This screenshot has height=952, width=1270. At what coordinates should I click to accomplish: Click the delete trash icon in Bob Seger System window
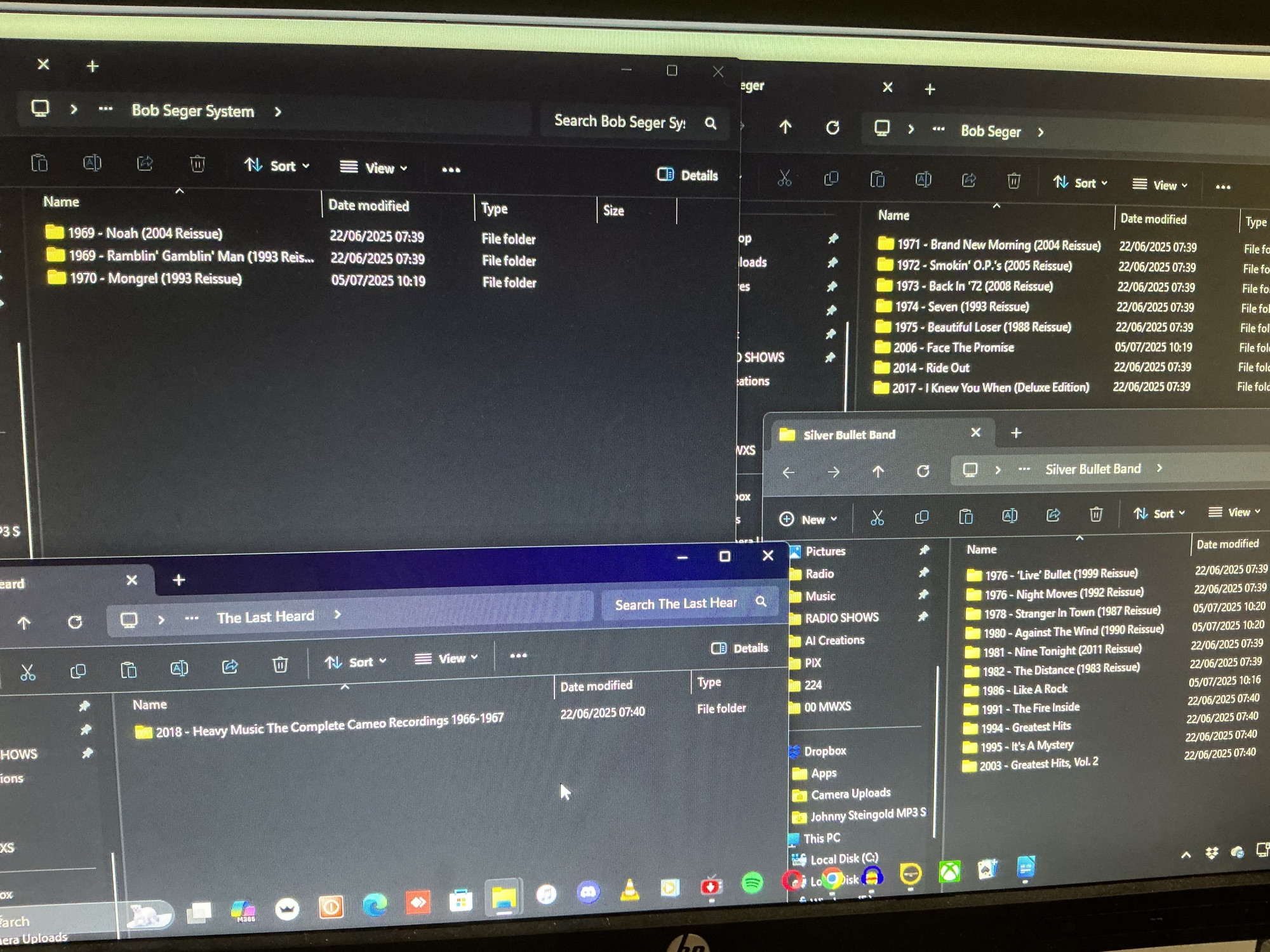197,164
